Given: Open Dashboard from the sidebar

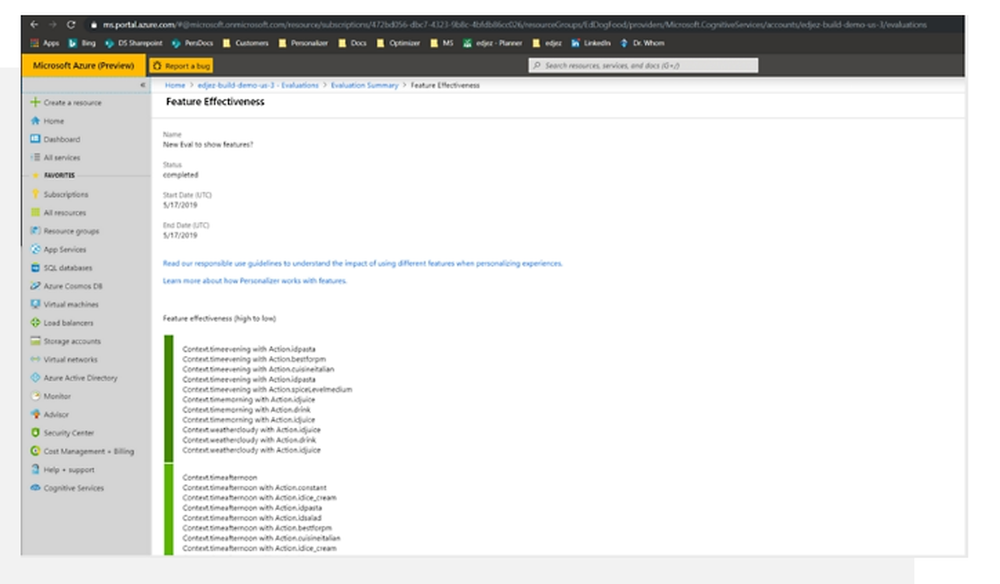Looking at the screenshot, I should pos(55,140).
